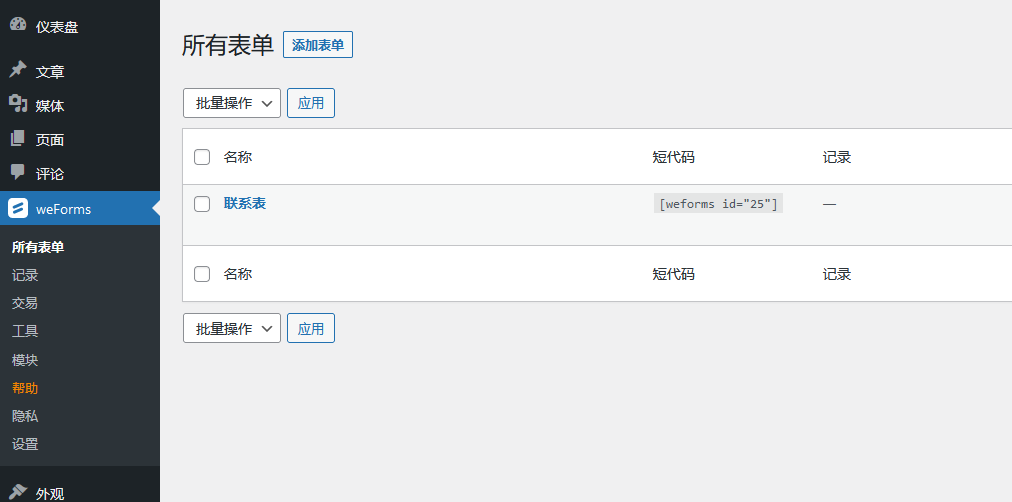Open the top 批量操作 dropdown

(232, 103)
